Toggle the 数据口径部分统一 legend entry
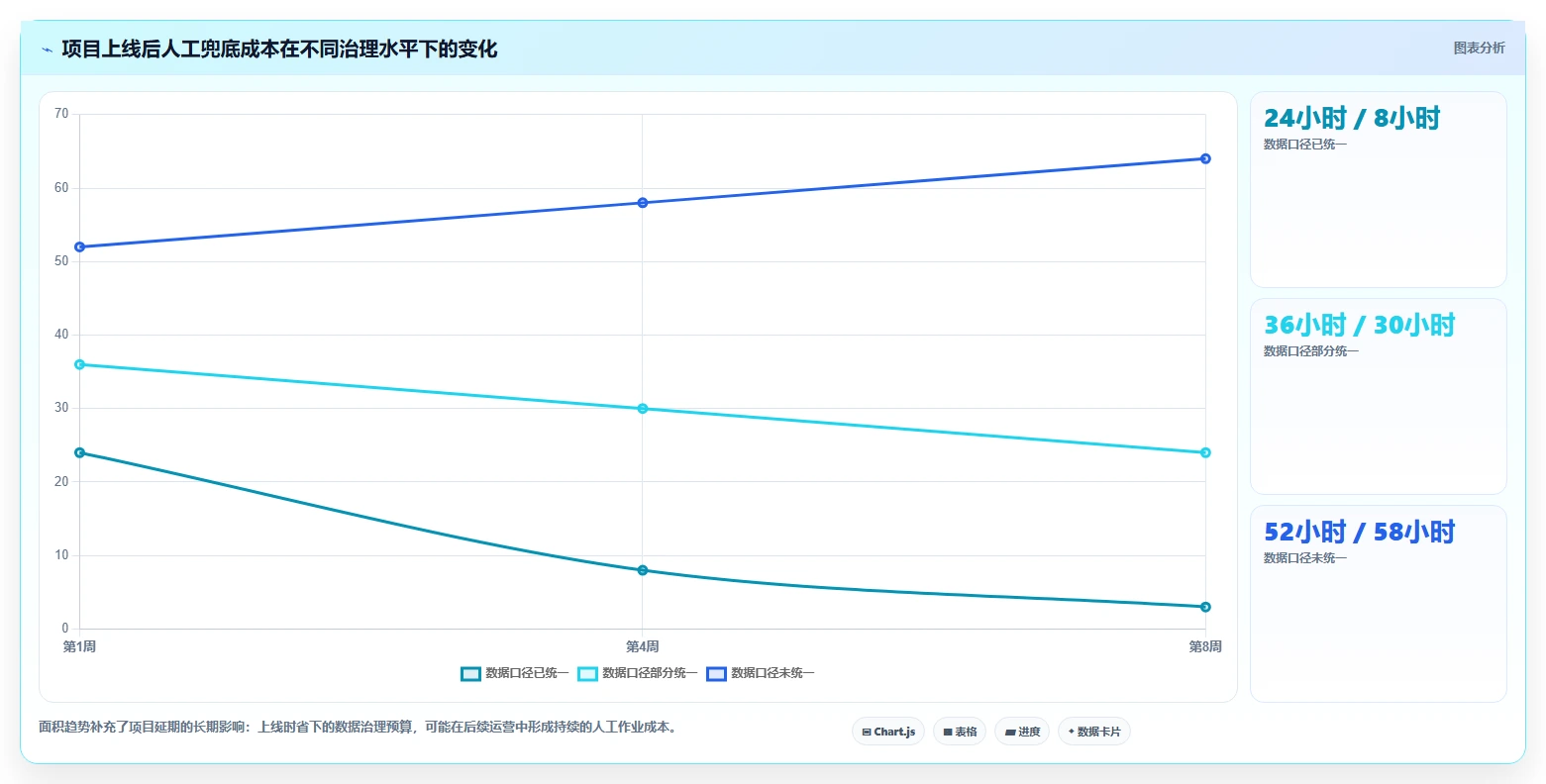This screenshot has width=1546, height=784. 637,673
